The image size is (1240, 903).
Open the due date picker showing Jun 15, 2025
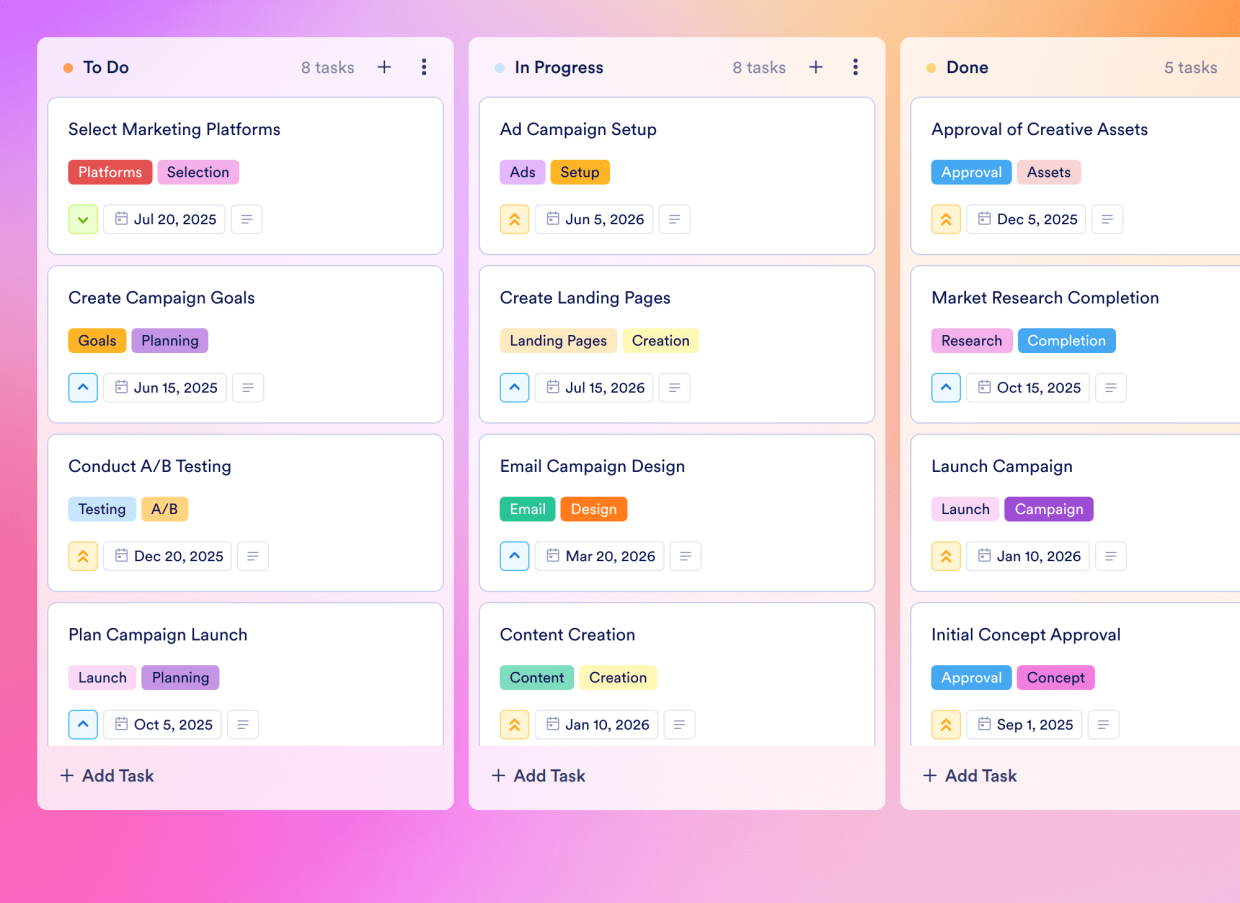[164, 387]
